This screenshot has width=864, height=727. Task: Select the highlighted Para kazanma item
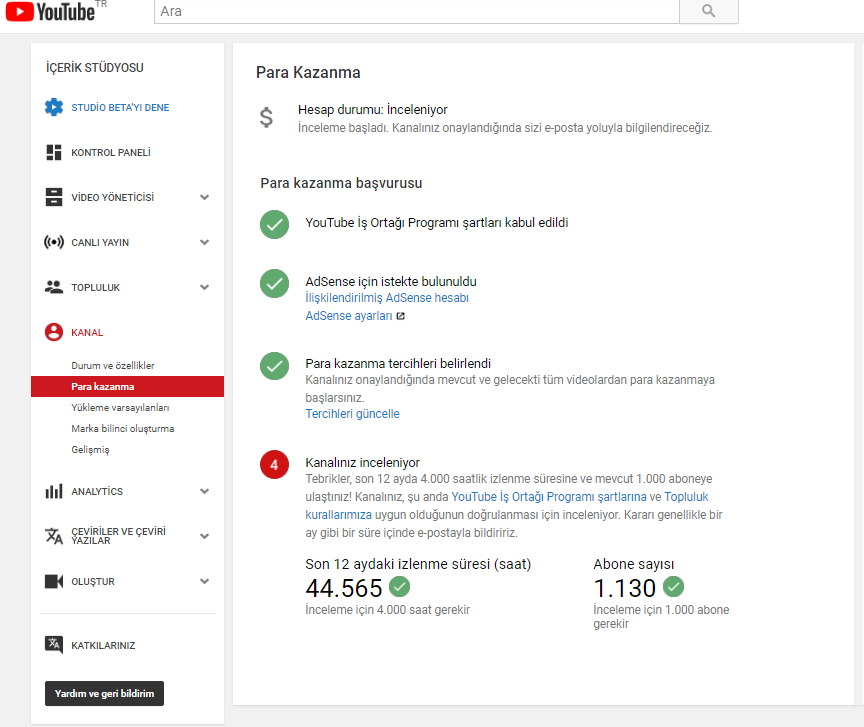click(x=127, y=386)
